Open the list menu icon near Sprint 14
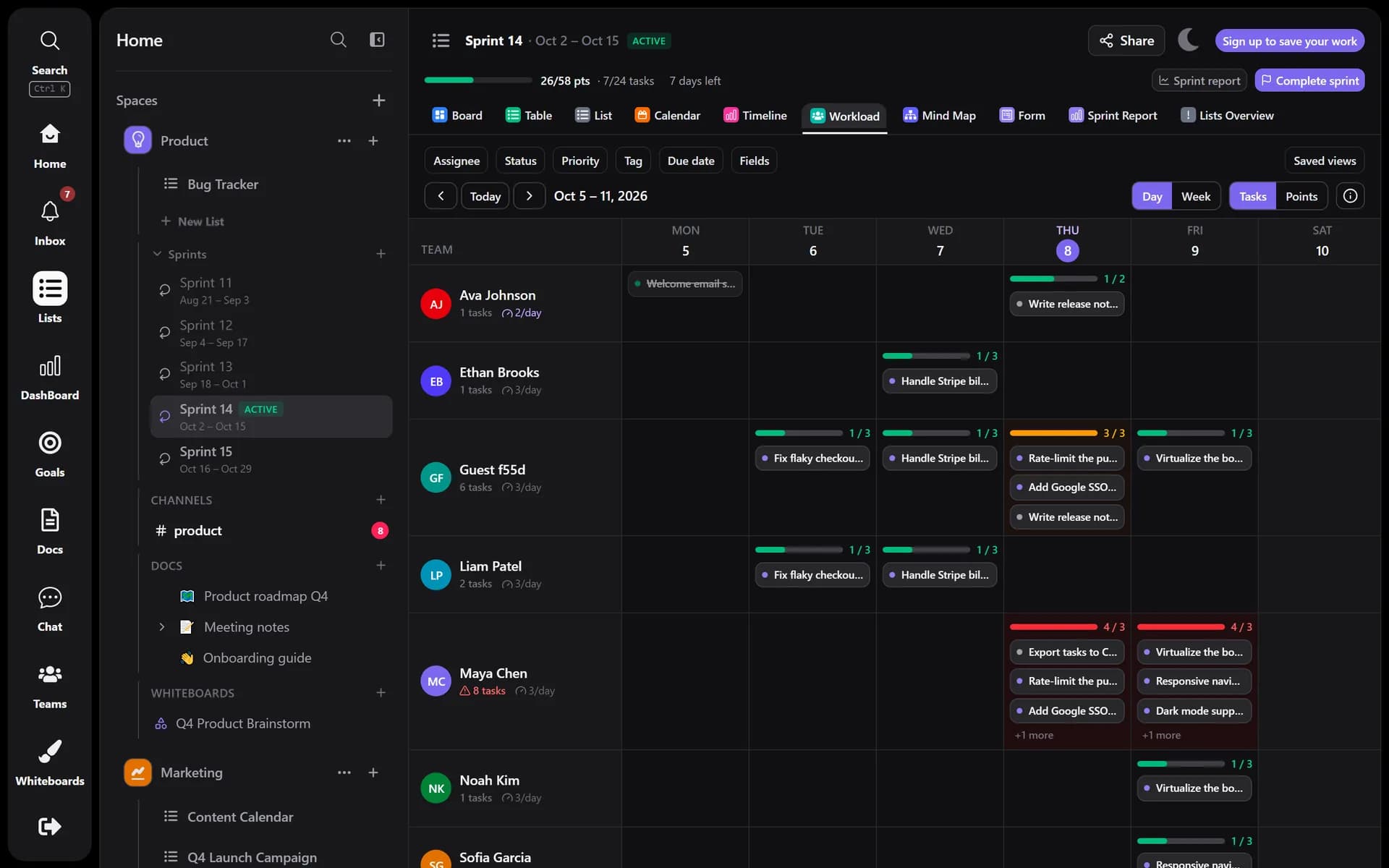The image size is (1389, 868). tap(441, 41)
